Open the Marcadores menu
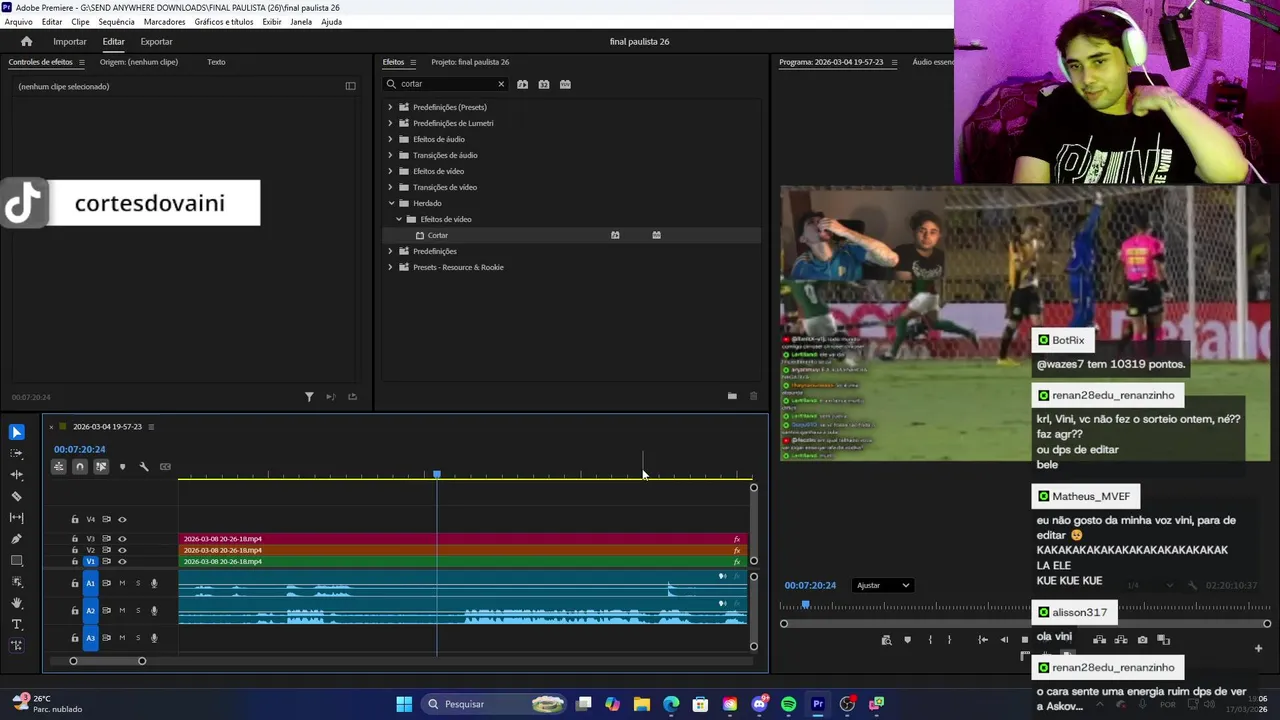The image size is (1280, 720). click(x=164, y=22)
